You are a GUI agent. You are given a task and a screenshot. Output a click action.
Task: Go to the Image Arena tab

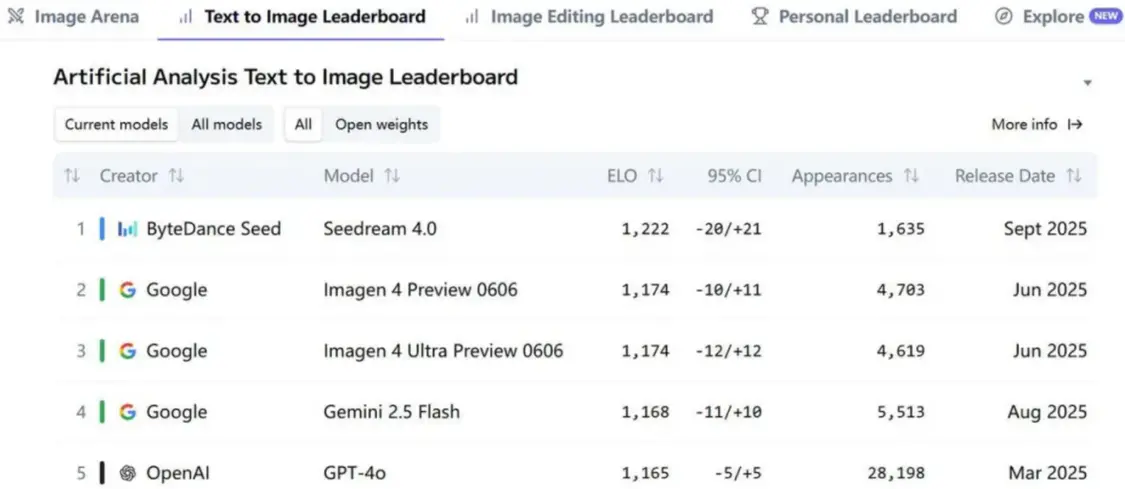[x=74, y=17]
